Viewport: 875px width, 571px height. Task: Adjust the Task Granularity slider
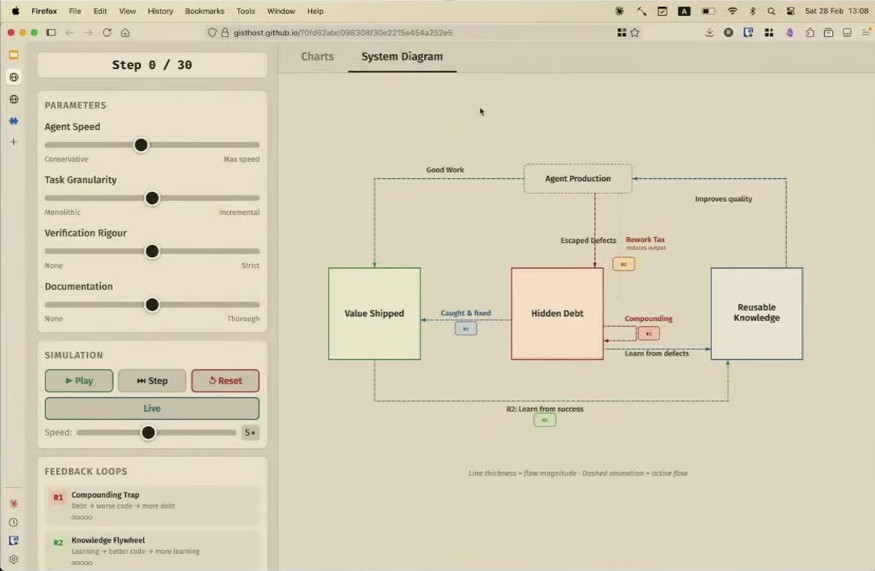tap(152, 198)
